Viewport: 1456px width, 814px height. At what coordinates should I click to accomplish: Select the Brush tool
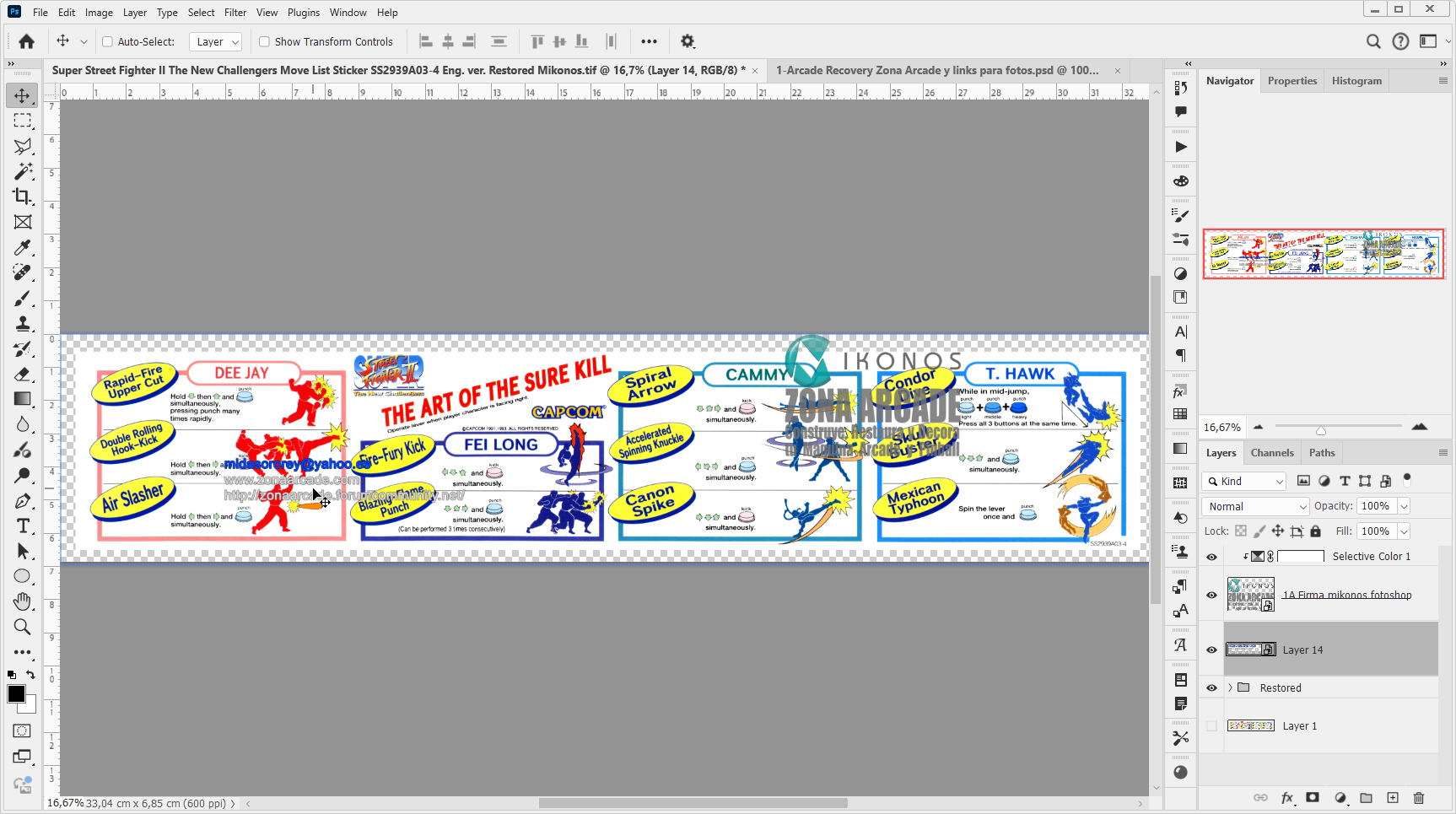coord(23,298)
